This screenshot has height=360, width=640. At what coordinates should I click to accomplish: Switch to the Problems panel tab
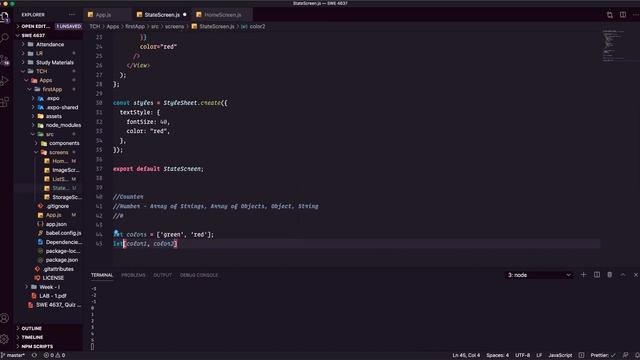pyautogui.click(x=133, y=275)
